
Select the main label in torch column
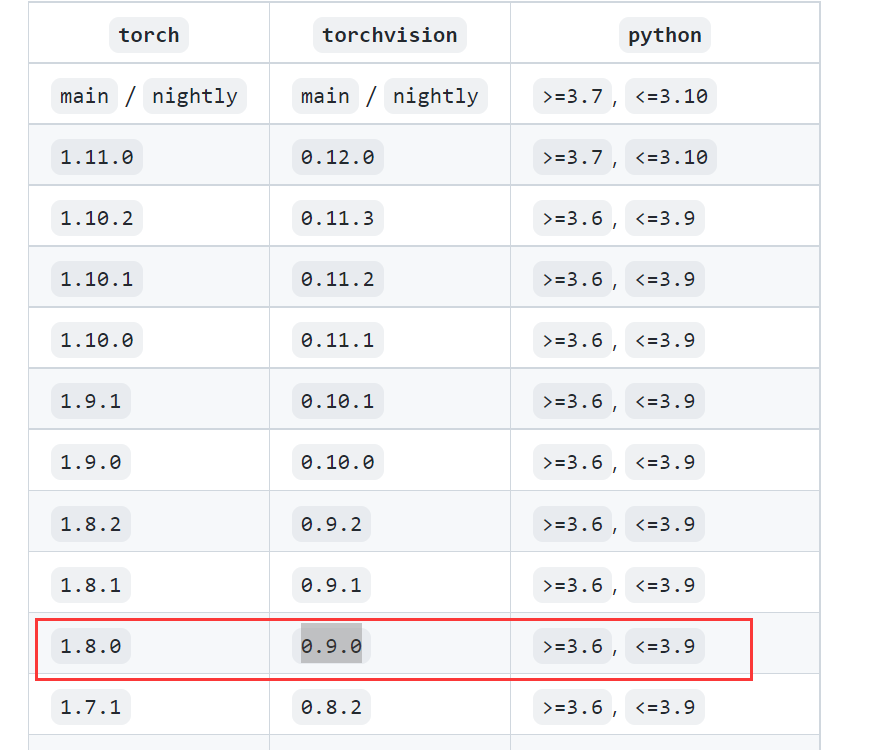pos(84,96)
